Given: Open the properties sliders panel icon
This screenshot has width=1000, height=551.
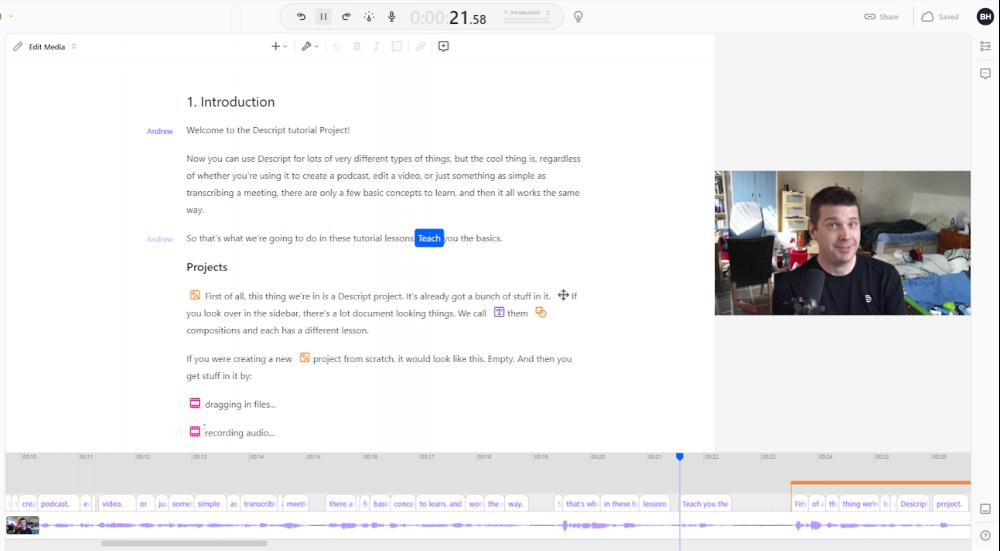Looking at the screenshot, I should [985, 46].
